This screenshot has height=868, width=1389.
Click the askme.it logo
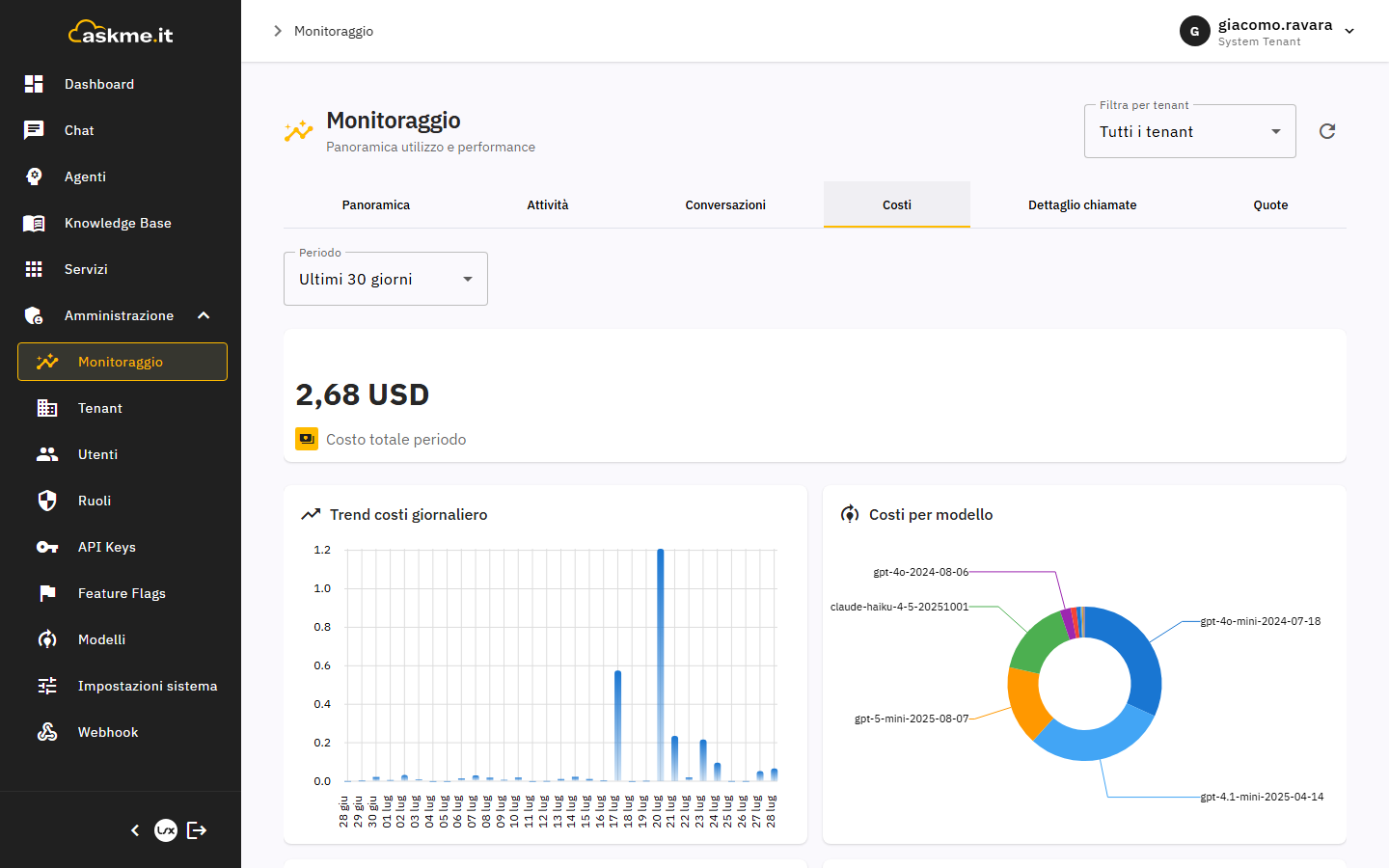pyautogui.click(x=121, y=33)
